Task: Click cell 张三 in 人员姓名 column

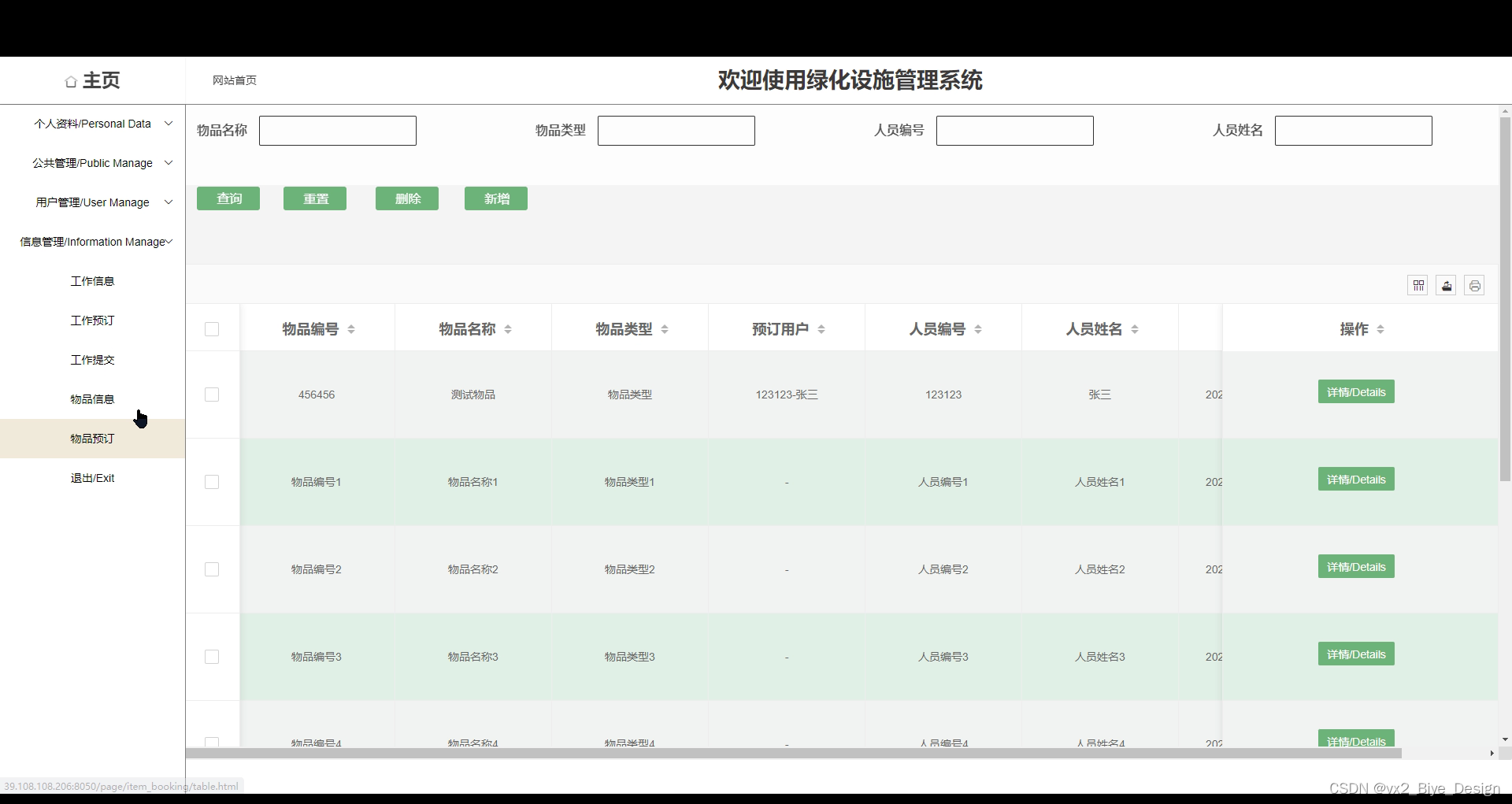Action: (x=1100, y=395)
